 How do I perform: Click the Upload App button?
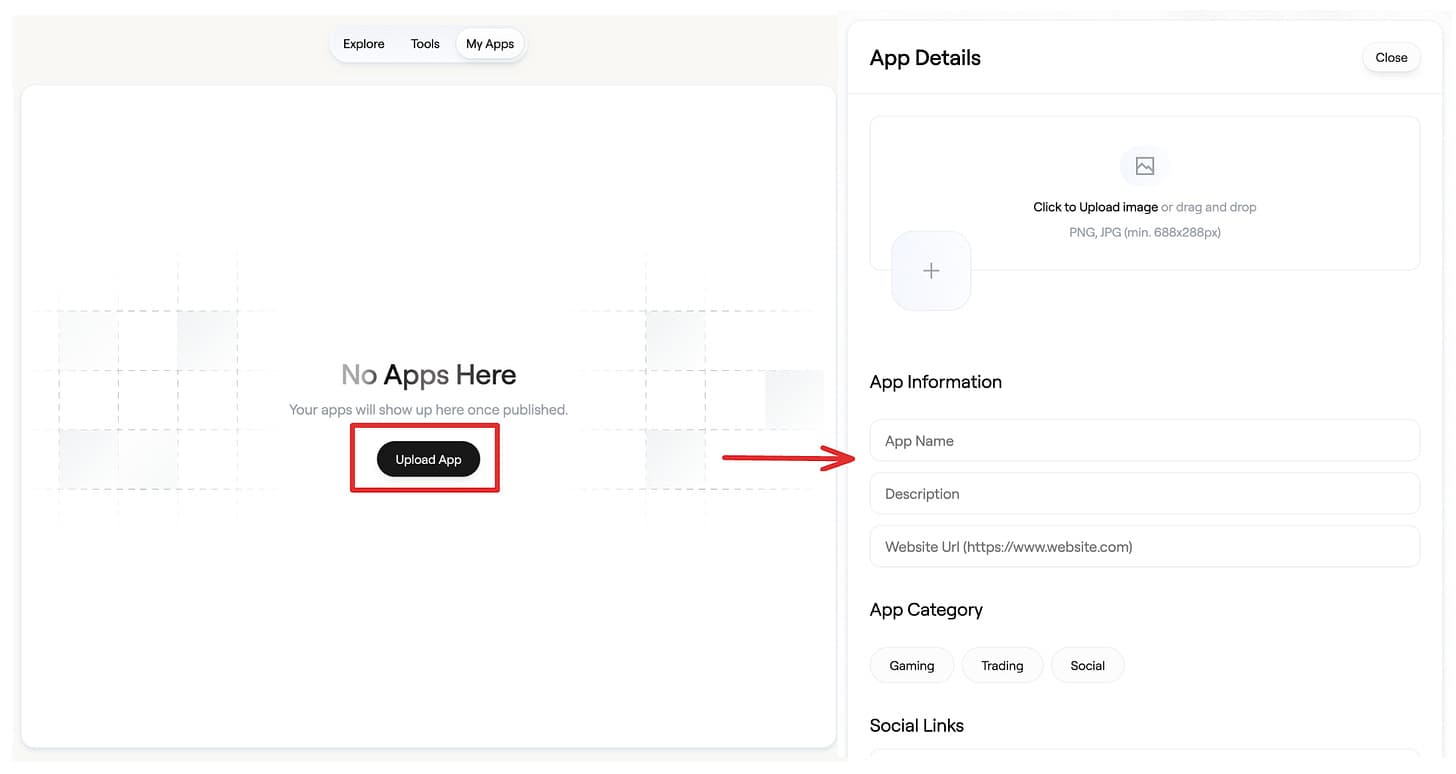(428, 459)
